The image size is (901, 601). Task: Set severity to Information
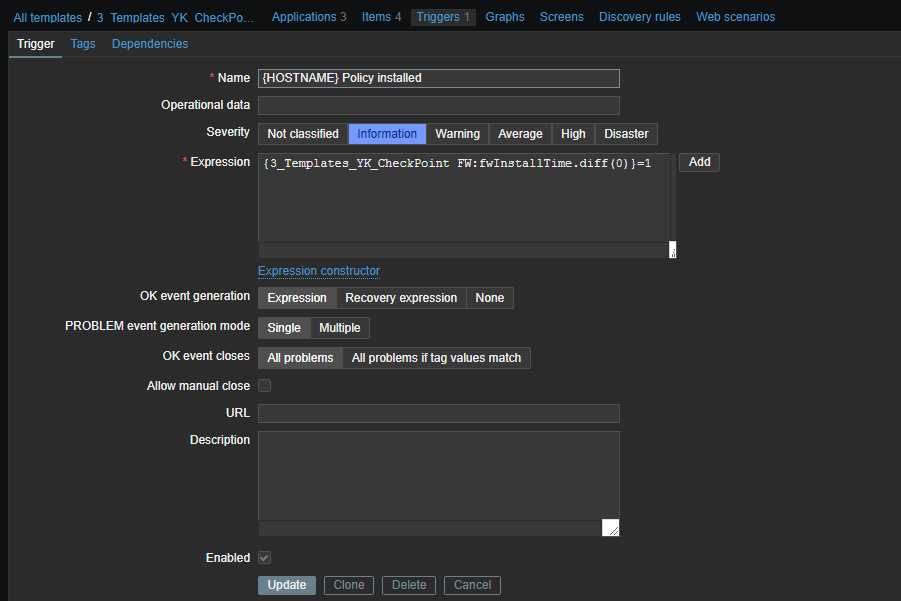coord(387,134)
